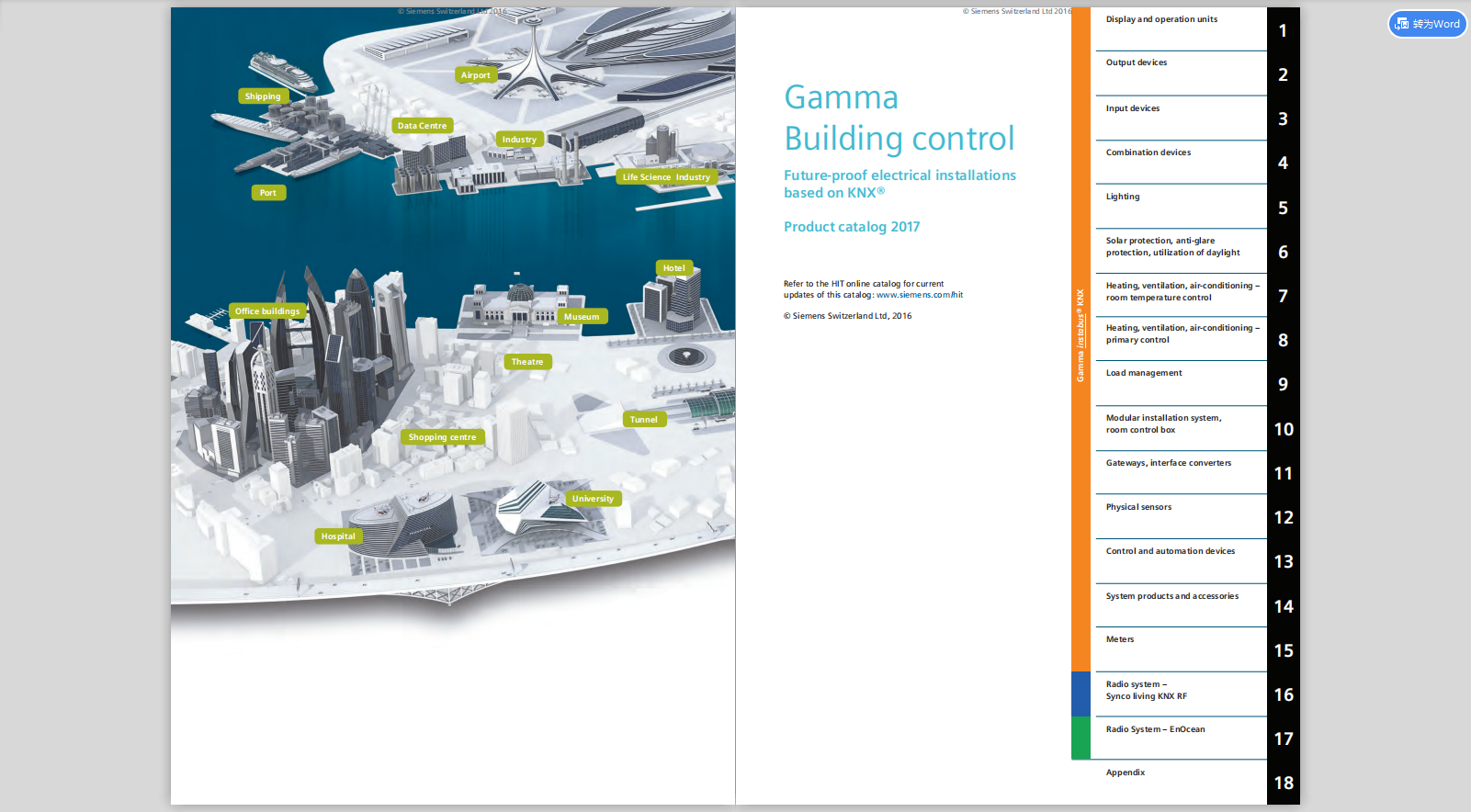Click the Shipping label on cityscape
The image size is (1471, 812).
point(263,96)
